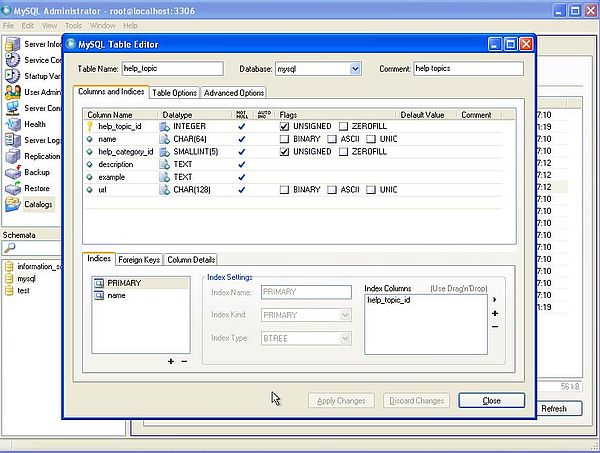Uncheck UNSIGNED for help_topic_id

click(x=284, y=126)
